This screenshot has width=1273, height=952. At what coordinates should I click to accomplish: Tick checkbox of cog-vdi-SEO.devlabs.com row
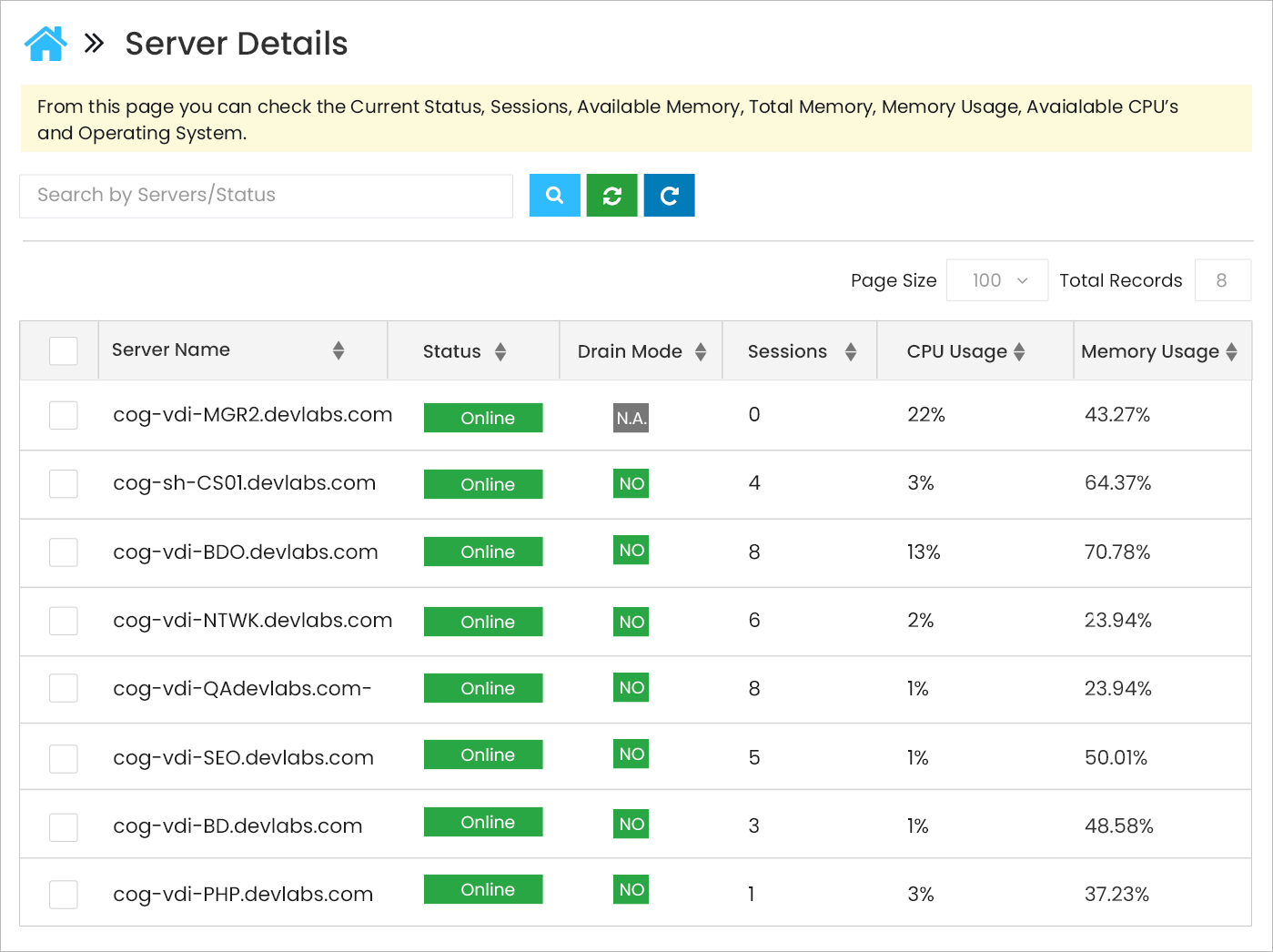coord(64,758)
